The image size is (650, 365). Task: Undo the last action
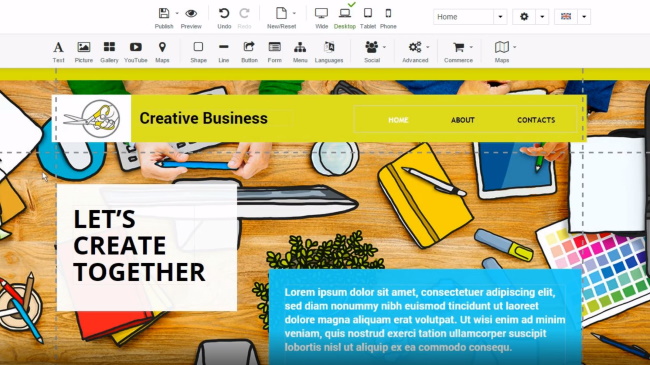[x=224, y=13]
